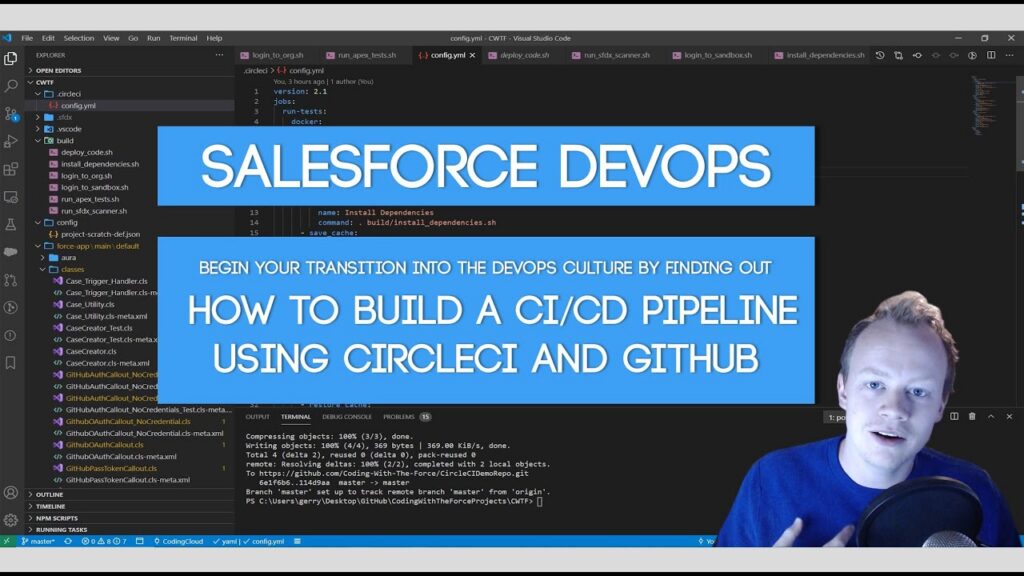The height and width of the screenshot is (576, 1024).
Task: Switch to the install_dependencies.sh tab
Action: pyautogui.click(x=824, y=56)
